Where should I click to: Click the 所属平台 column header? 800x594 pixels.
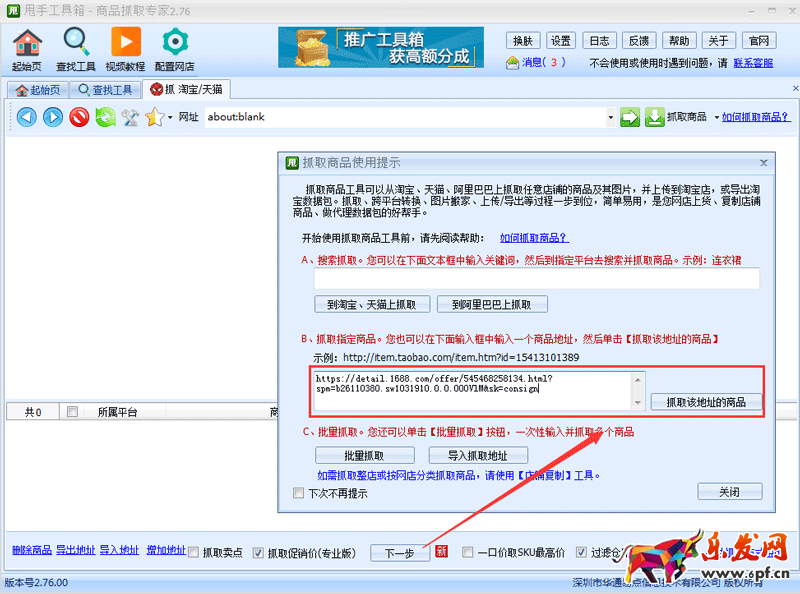(x=117, y=412)
